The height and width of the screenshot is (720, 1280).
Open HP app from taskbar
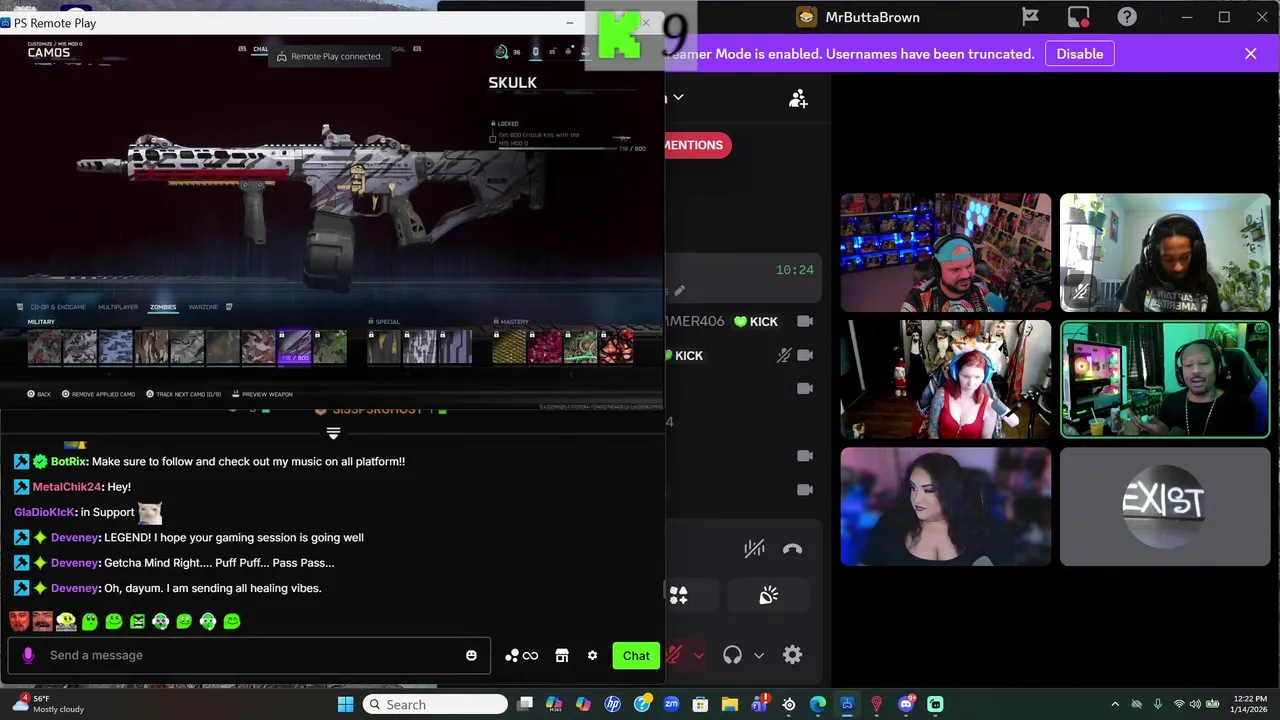613,704
